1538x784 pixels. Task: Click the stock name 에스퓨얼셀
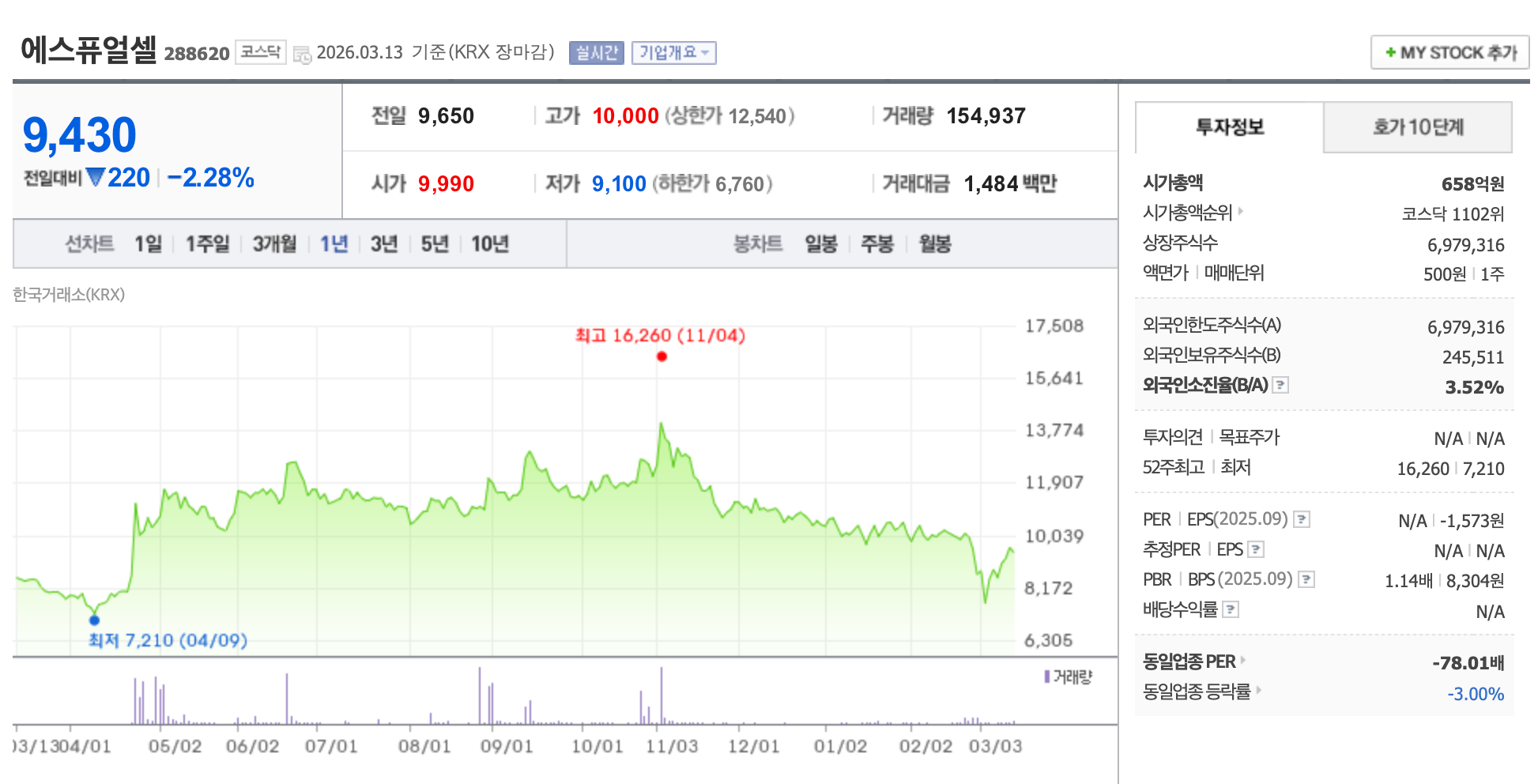(89, 50)
